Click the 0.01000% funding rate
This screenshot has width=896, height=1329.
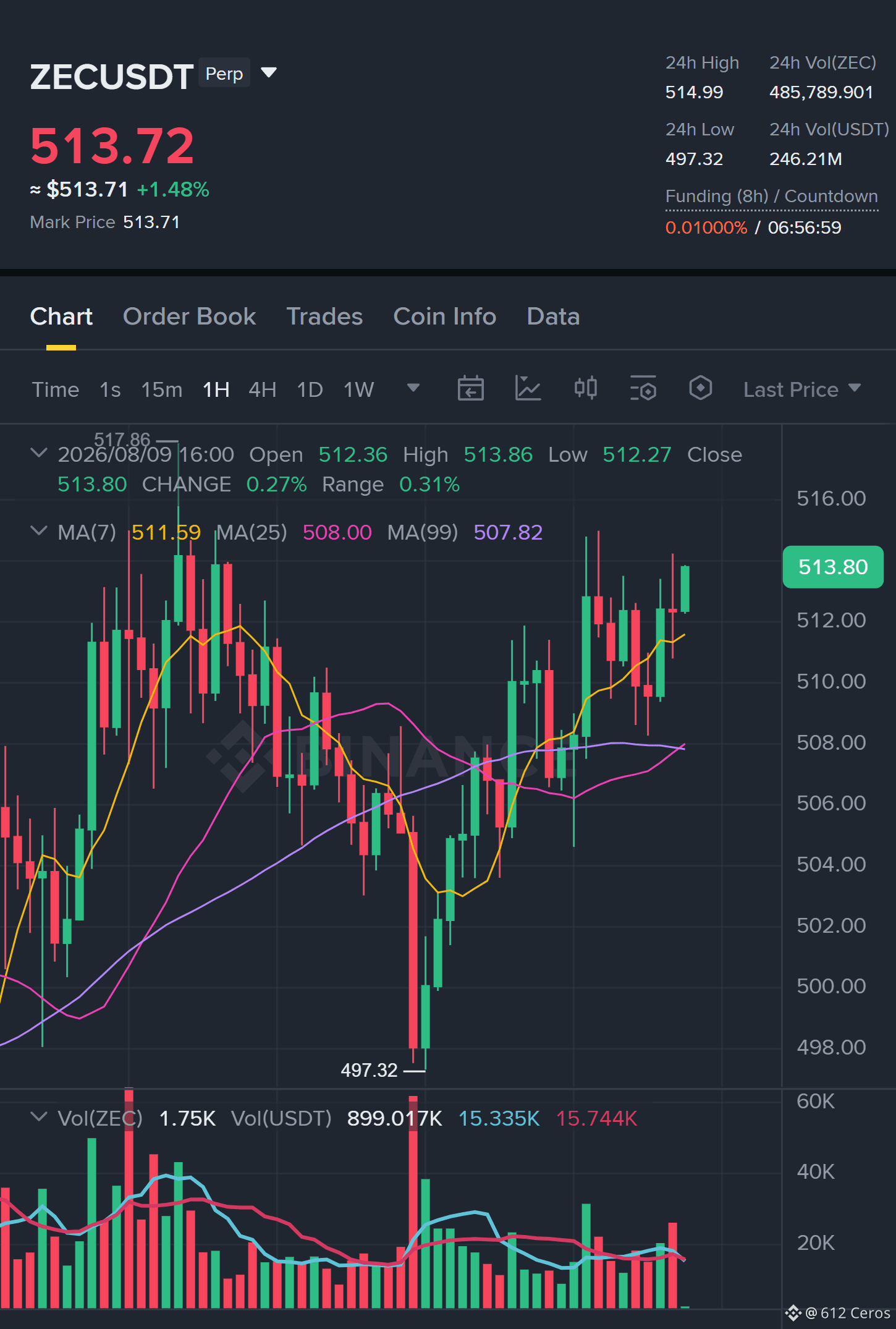pyautogui.click(x=706, y=227)
